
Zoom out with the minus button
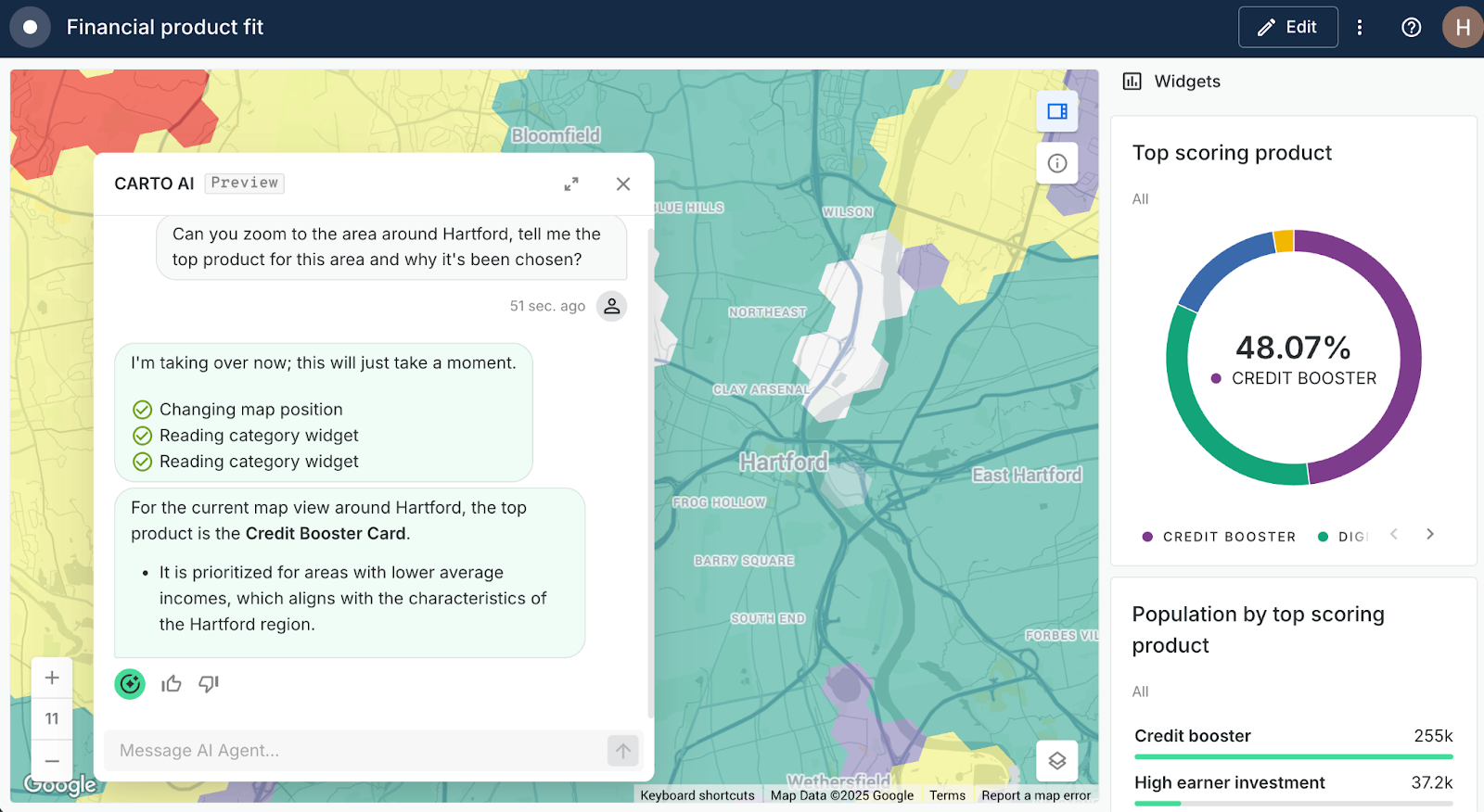tap(52, 761)
